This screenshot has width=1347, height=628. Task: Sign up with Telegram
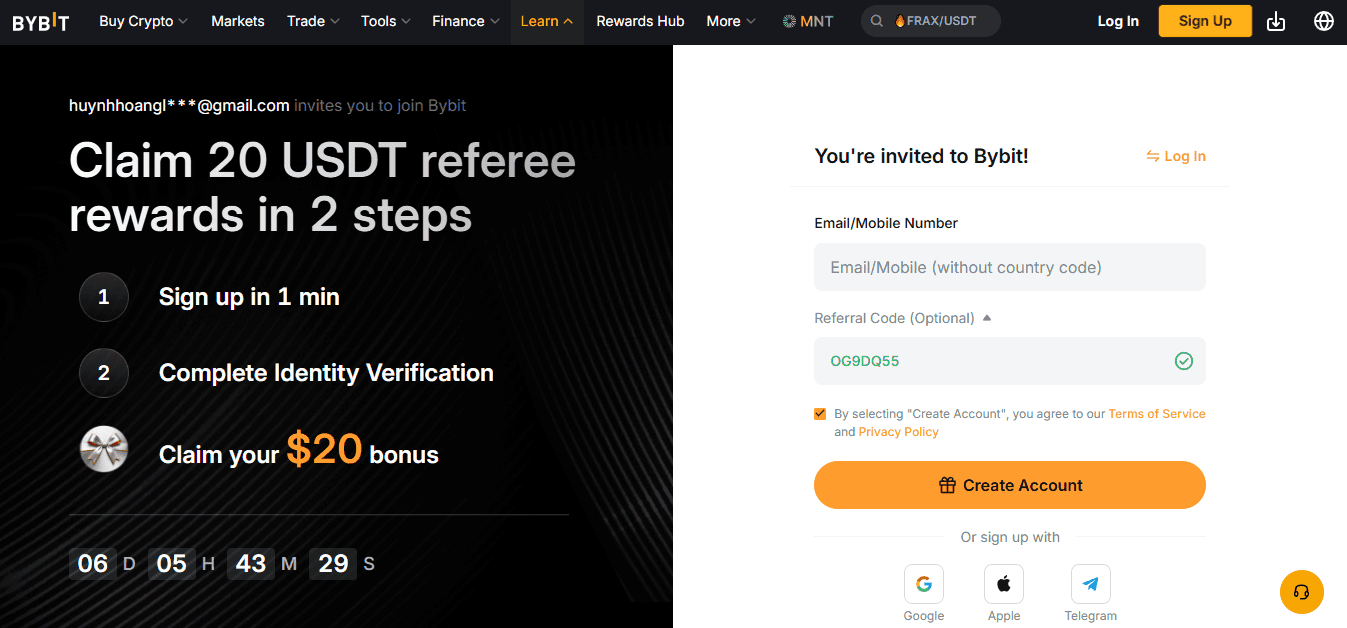pos(1090,583)
